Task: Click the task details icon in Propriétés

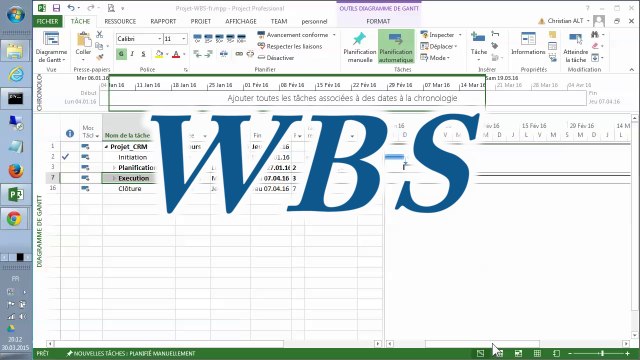Action: (x=552, y=46)
